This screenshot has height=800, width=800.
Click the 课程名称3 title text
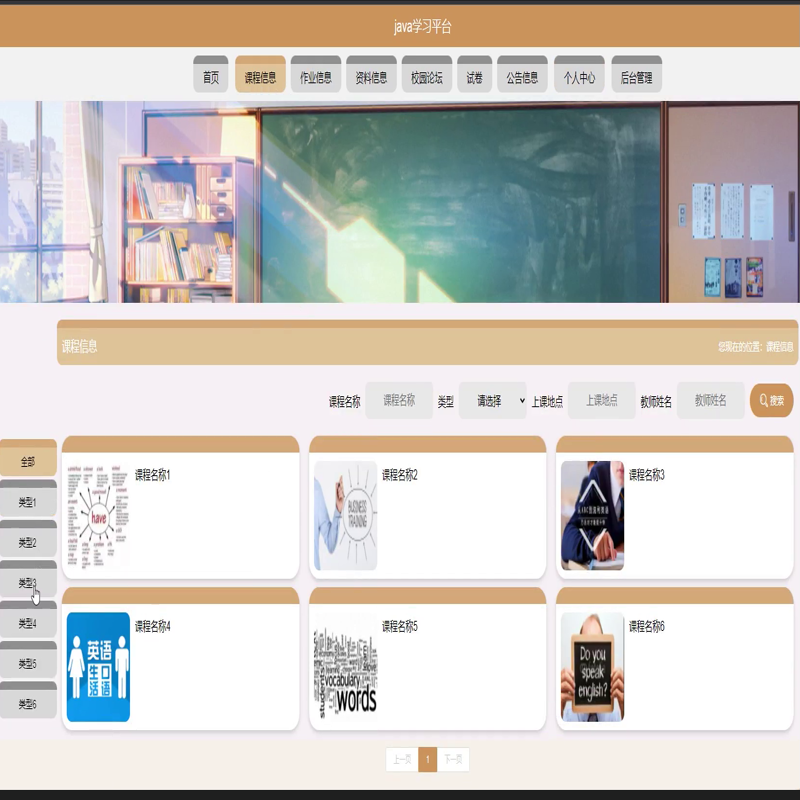pyautogui.click(x=646, y=475)
